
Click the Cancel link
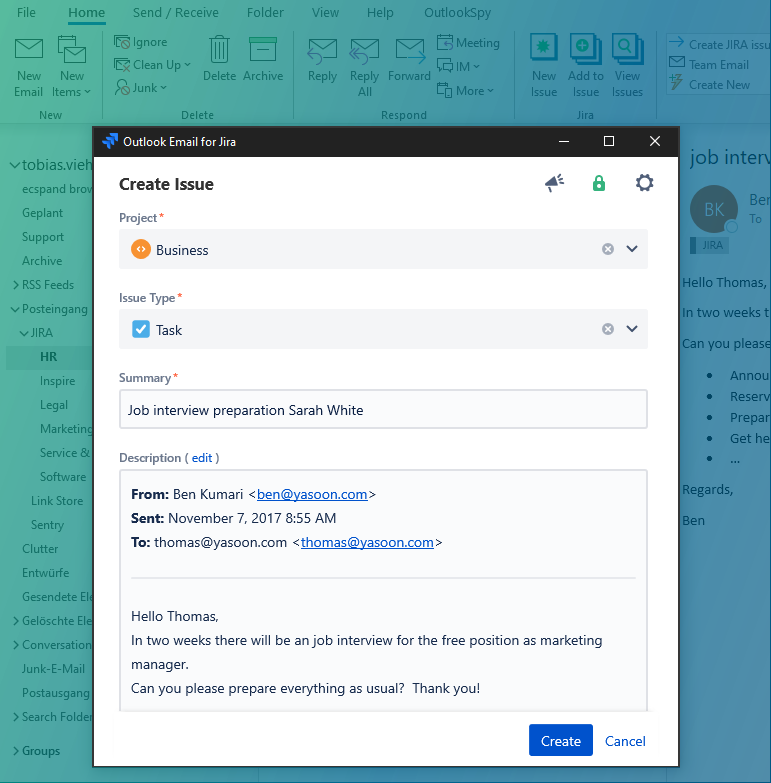point(625,741)
